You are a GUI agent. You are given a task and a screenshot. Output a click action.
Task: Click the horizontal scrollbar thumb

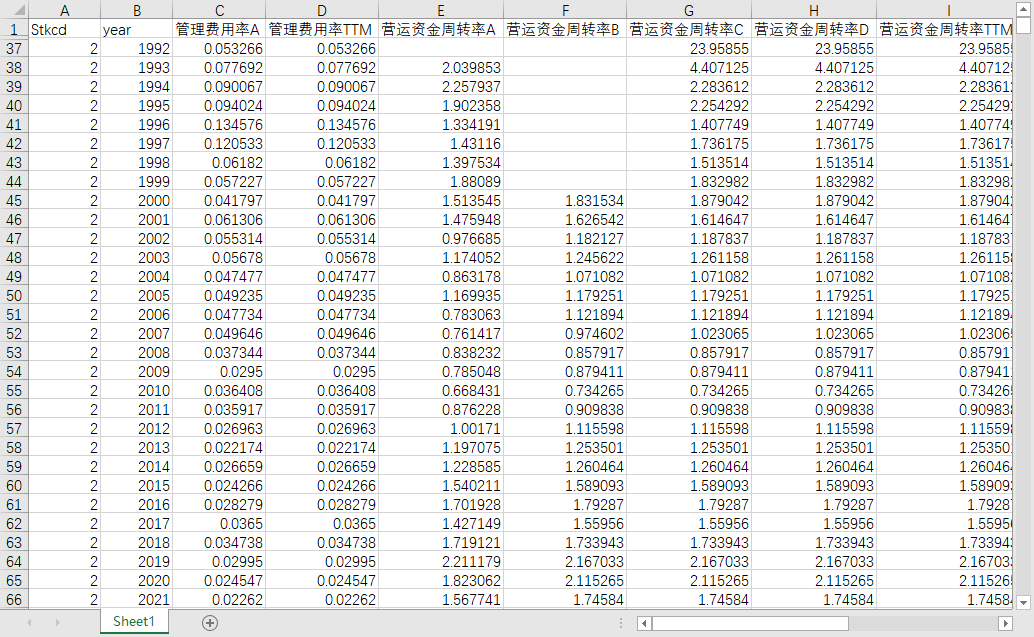click(750, 623)
